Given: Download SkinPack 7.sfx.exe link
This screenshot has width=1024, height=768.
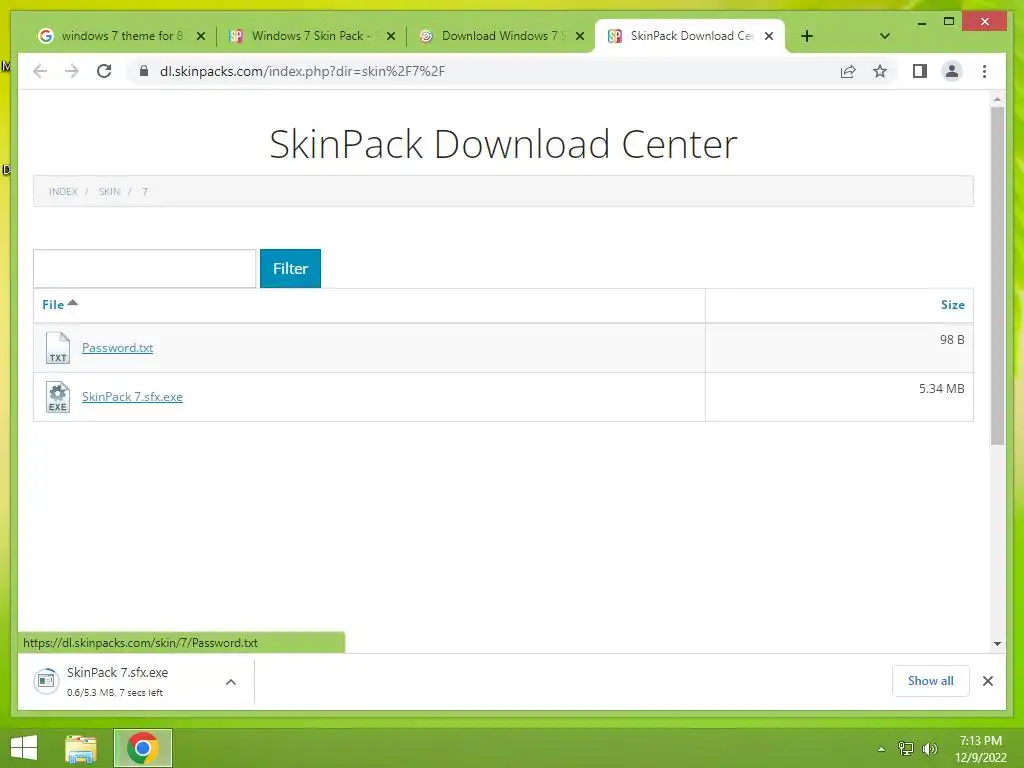Looking at the screenshot, I should (132, 396).
